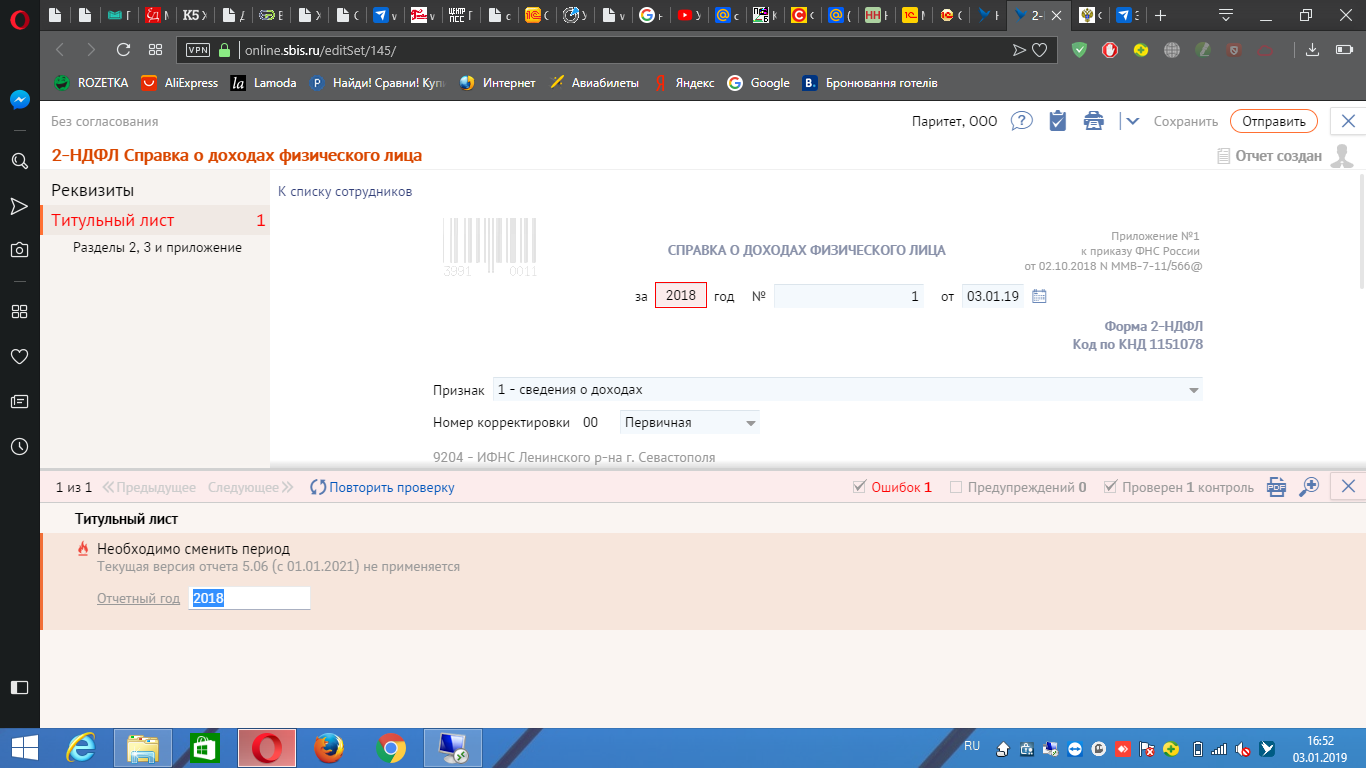Toggle the Проверен контроль checkbox

coord(1110,487)
